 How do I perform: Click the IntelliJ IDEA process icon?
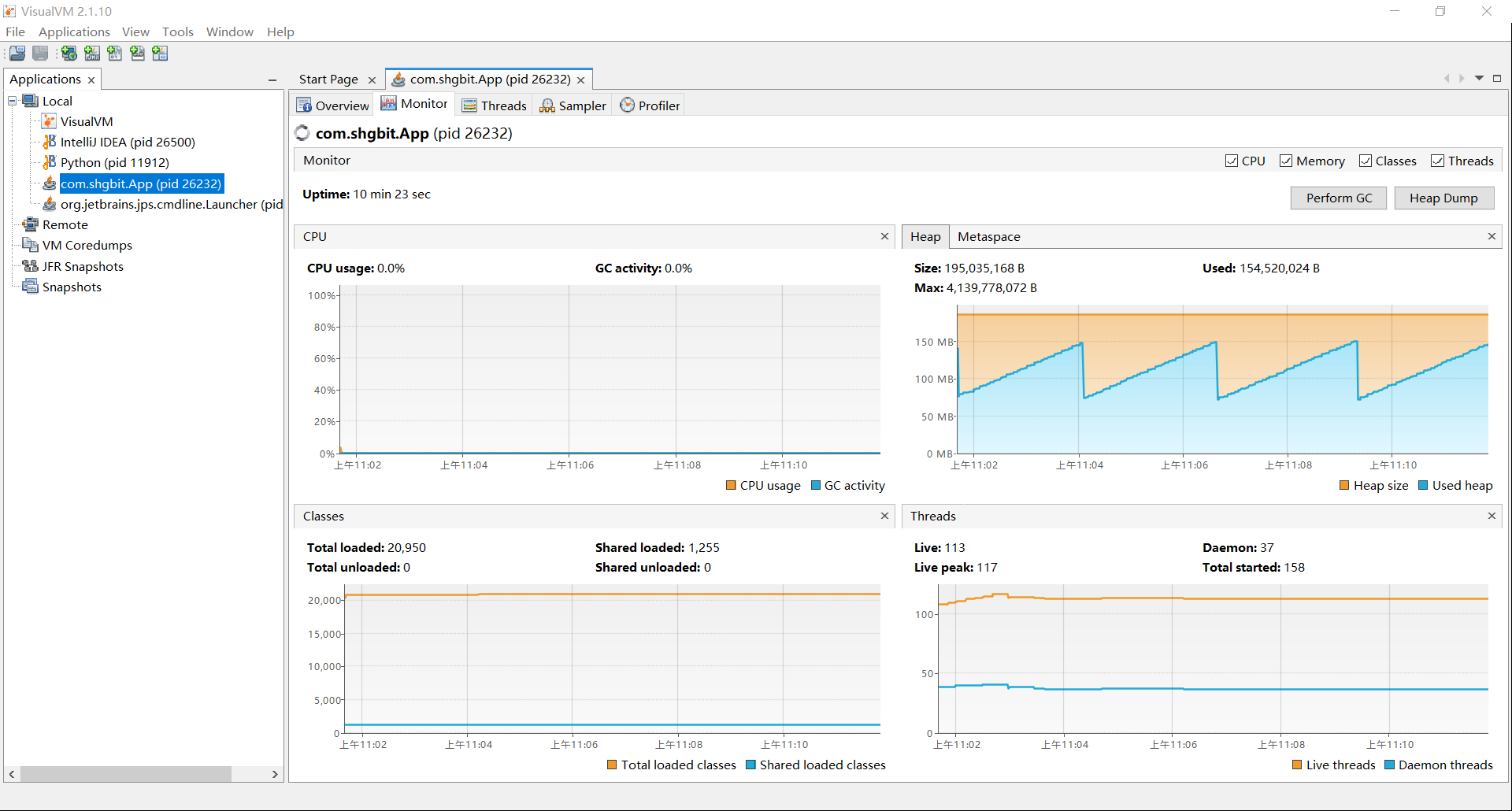[x=49, y=142]
